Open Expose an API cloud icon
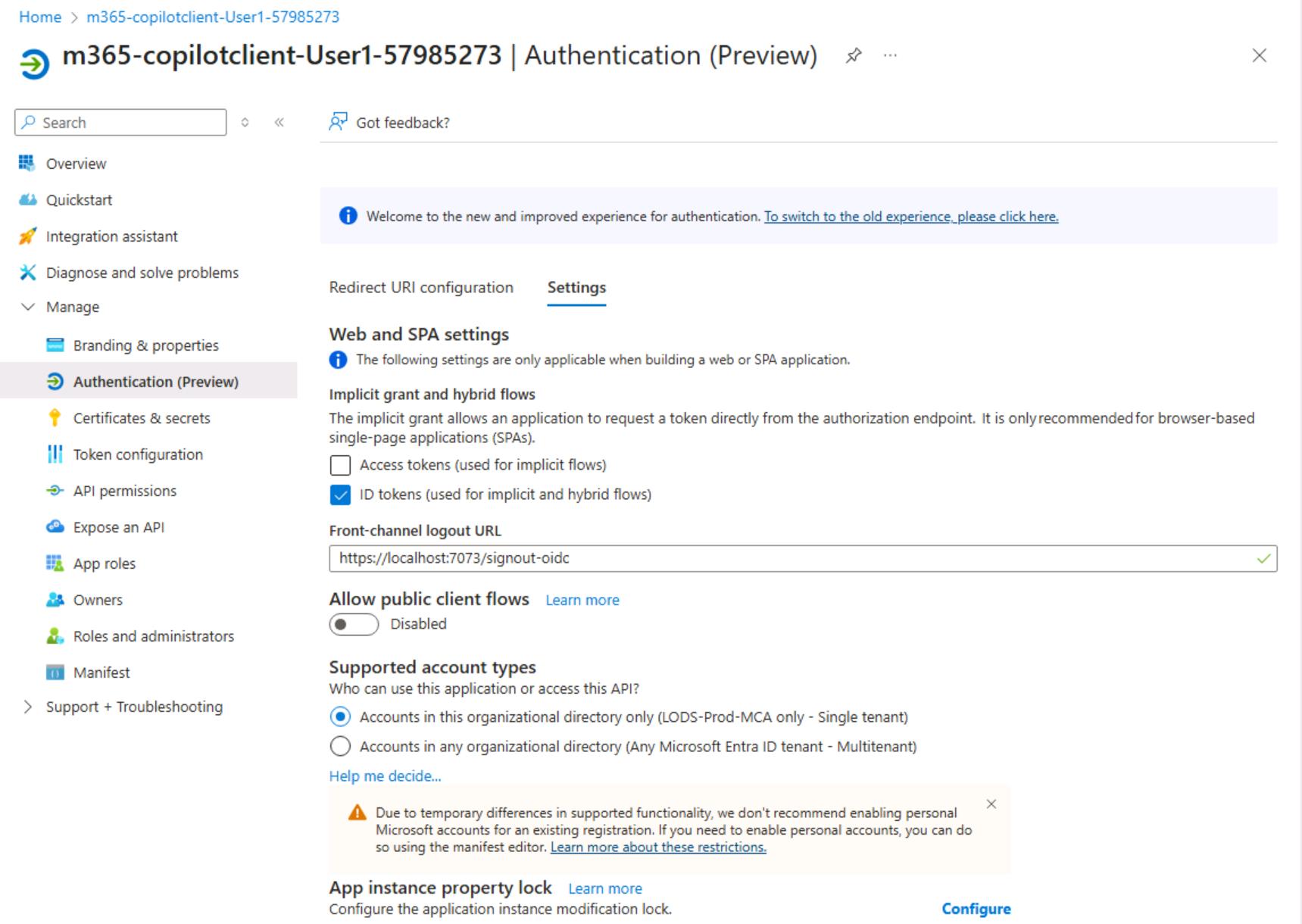The width and height of the screenshot is (1302, 924). pyautogui.click(x=55, y=527)
